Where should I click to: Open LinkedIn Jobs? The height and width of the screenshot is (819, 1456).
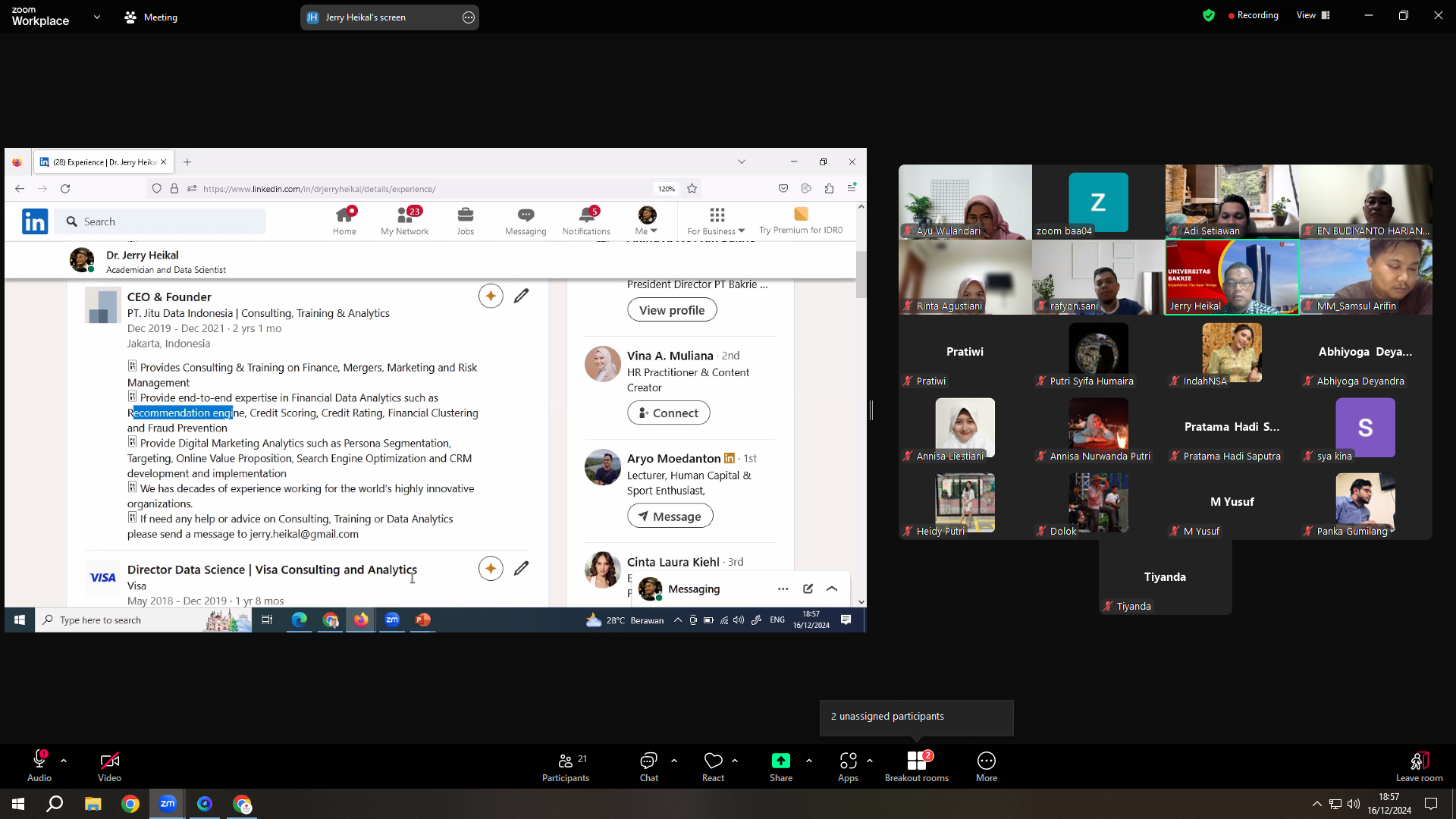[466, 221]
